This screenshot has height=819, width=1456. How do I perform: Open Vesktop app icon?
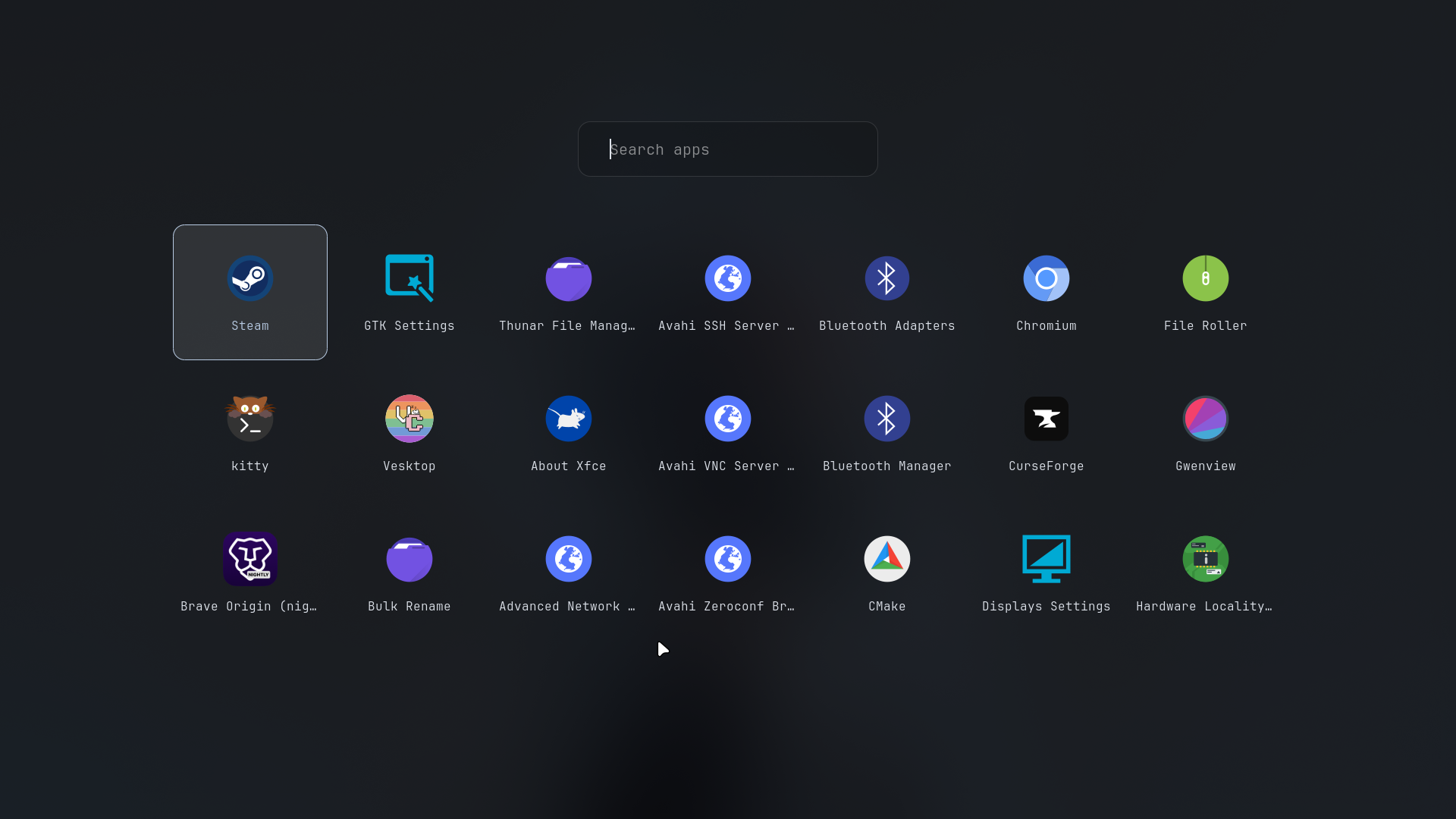(x=409, y=419)
